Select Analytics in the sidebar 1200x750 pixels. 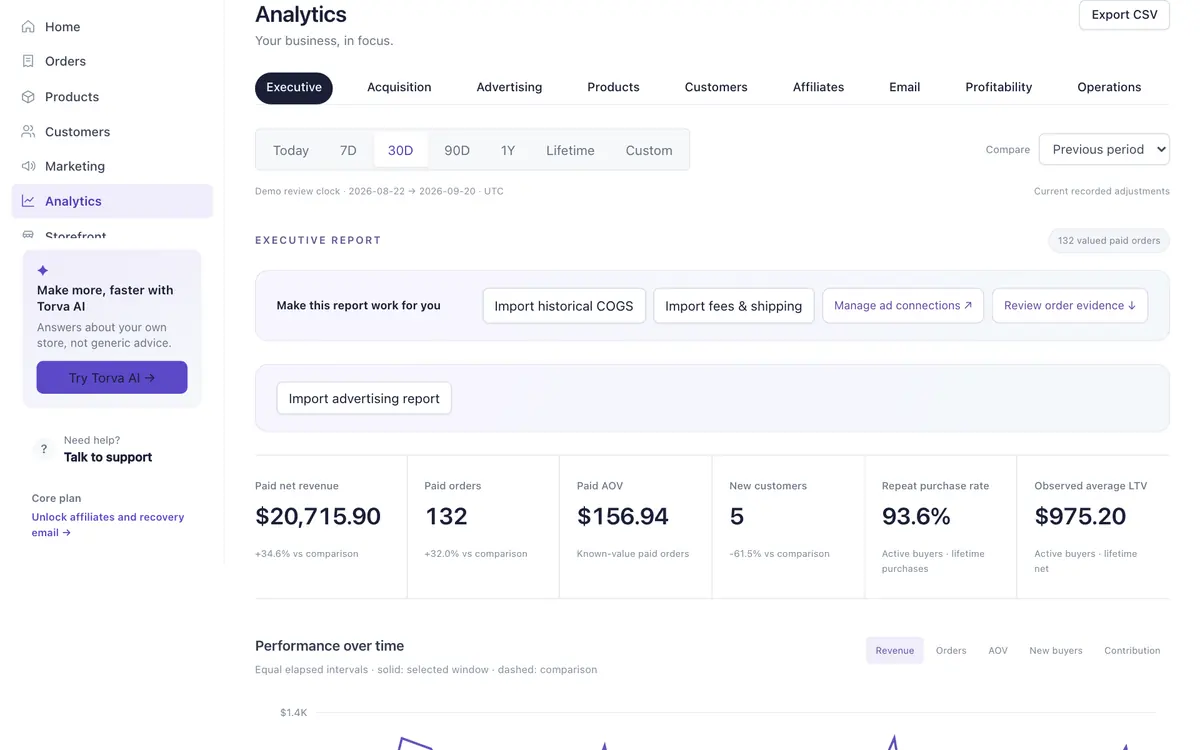point(112,201)
